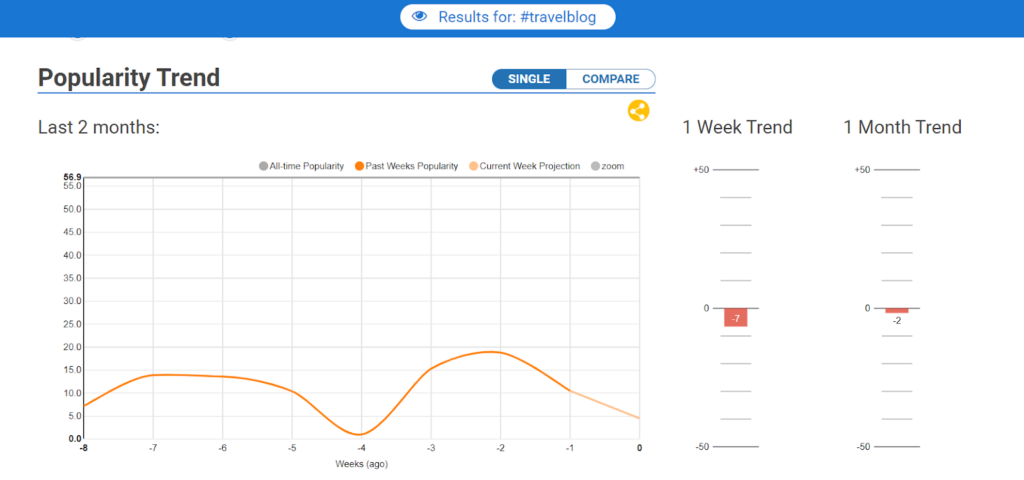Image resolution: width=1024 pixels, height=480 pixels.
Task: Click the red -7 week trend bar
Action: tap(736, 317)
